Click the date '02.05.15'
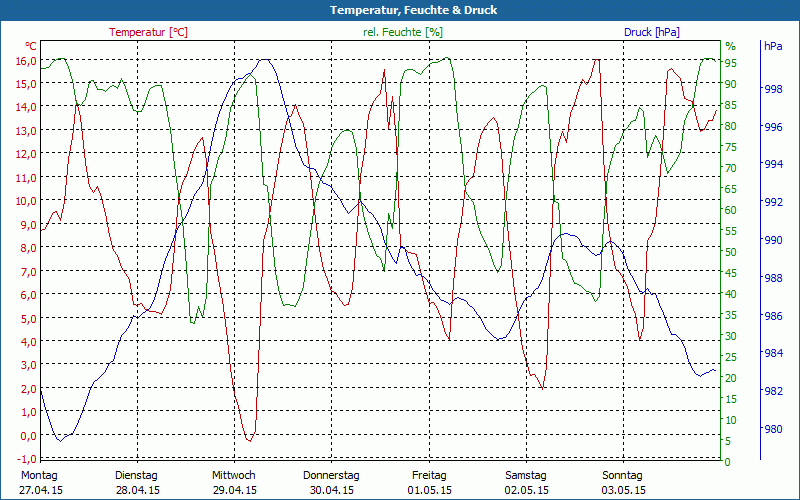 click(x=527, y=490)
